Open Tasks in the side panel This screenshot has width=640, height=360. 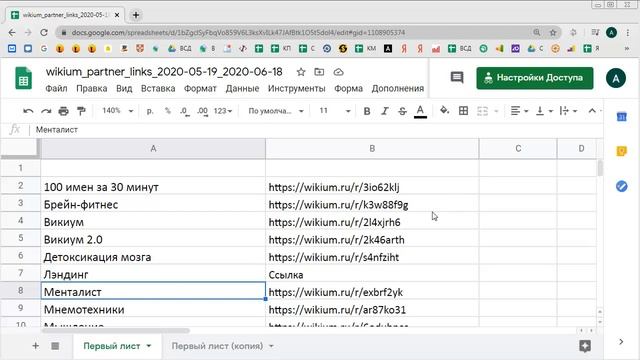tap(621, 187)
